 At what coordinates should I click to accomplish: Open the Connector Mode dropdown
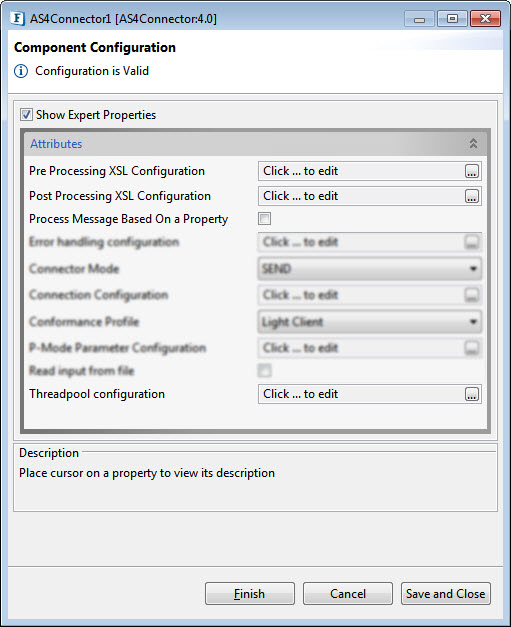click(369, 268)
